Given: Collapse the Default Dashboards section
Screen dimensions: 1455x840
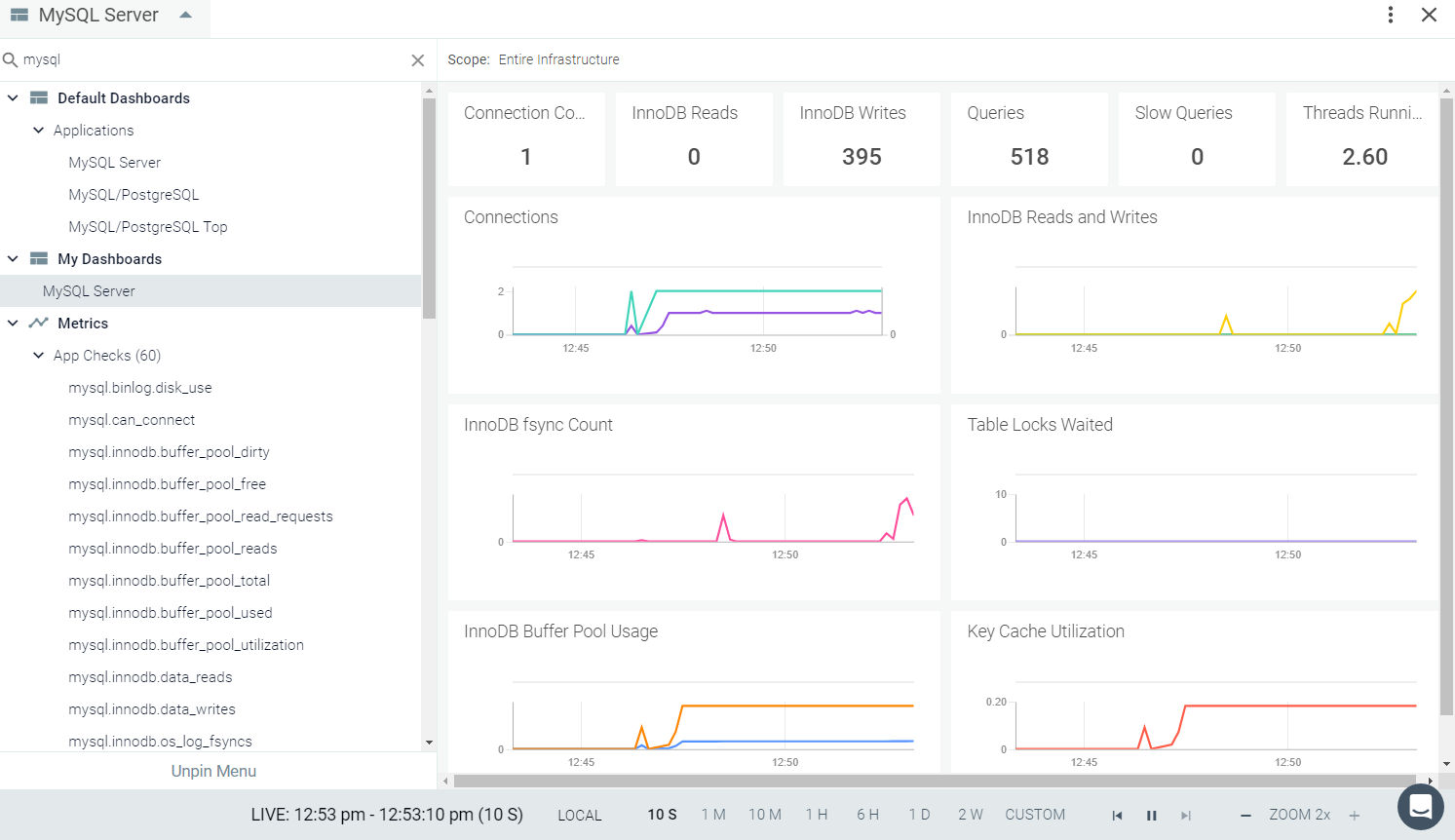Looking at the screenshot, I should (13, 97).
